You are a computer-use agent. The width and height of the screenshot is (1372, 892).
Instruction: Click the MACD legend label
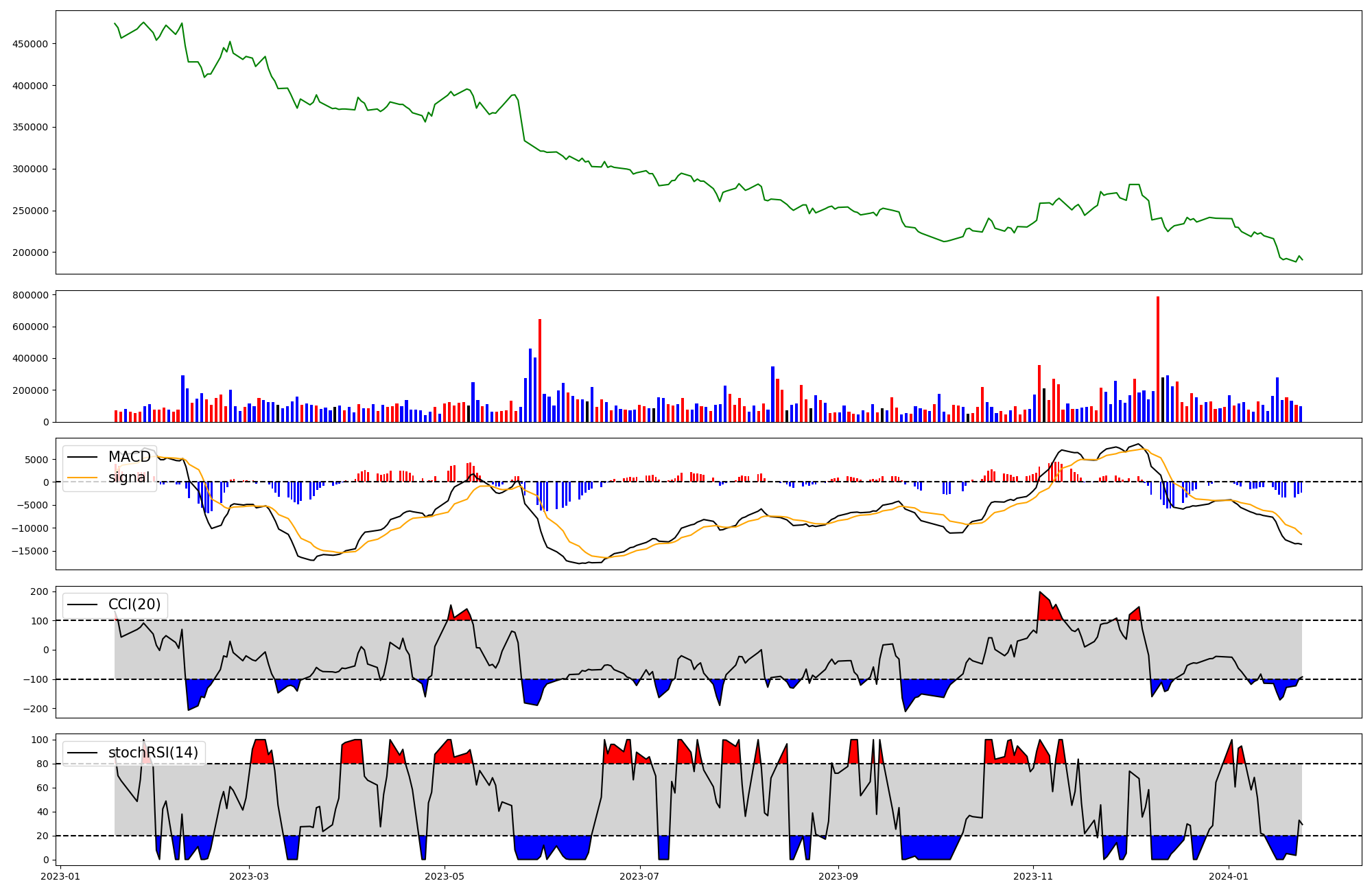[129, 457]
